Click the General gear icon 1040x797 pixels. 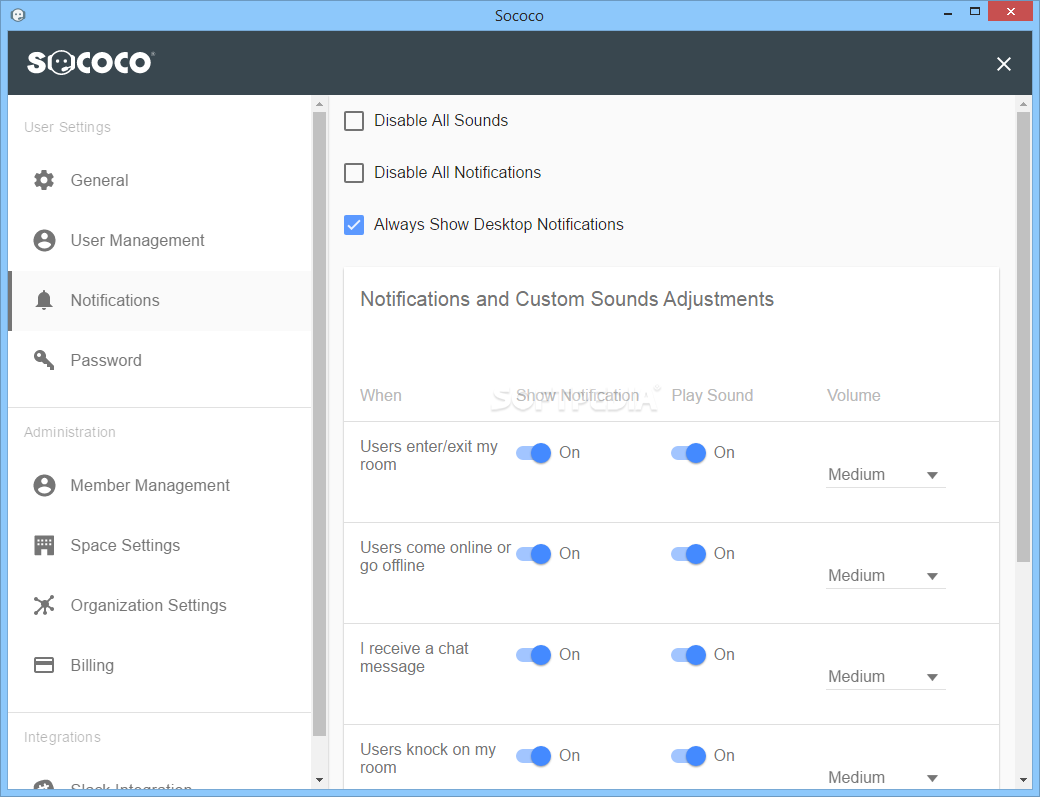44,180
